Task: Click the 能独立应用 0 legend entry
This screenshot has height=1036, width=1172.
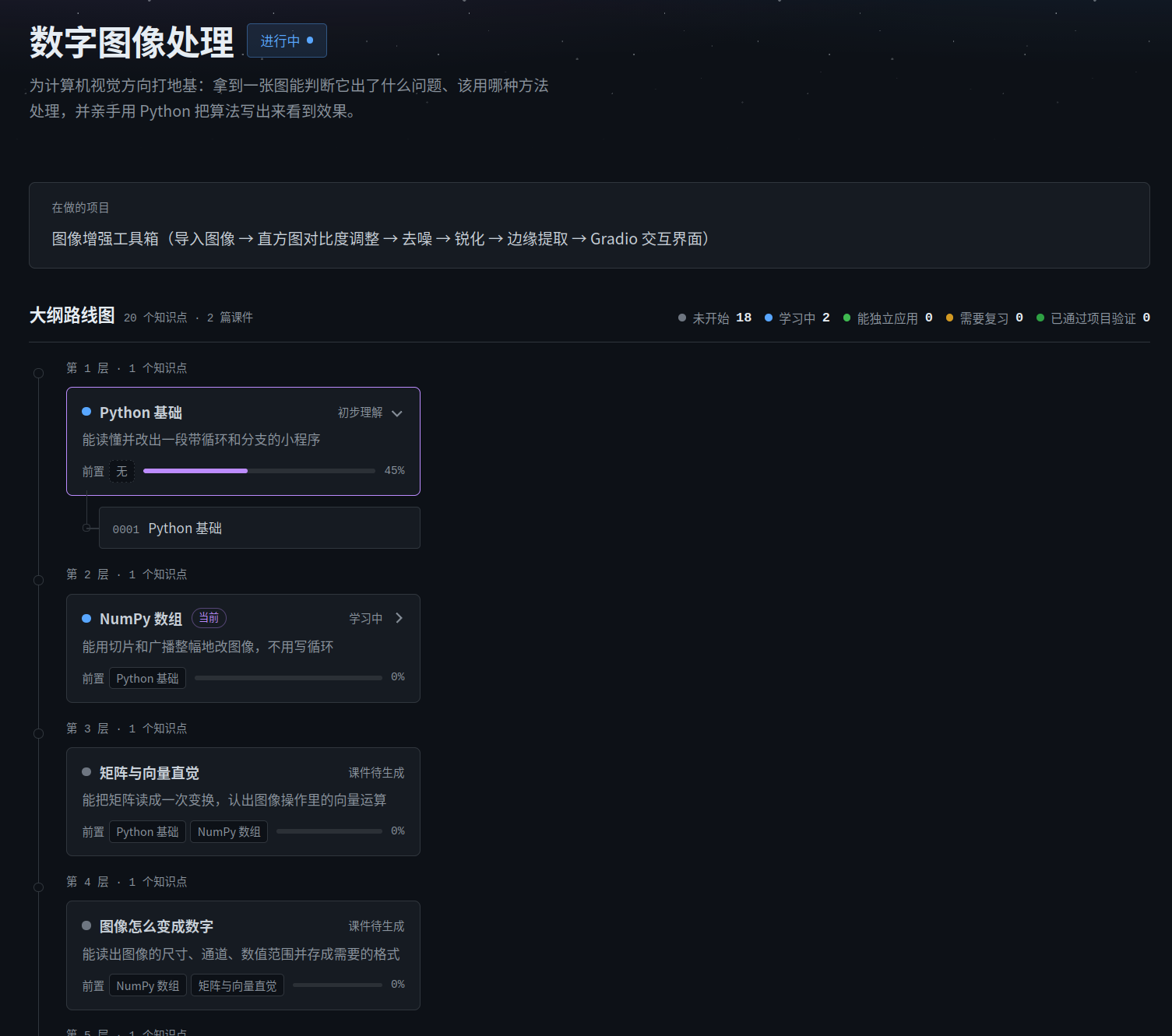Action: [x=888, y=318]
